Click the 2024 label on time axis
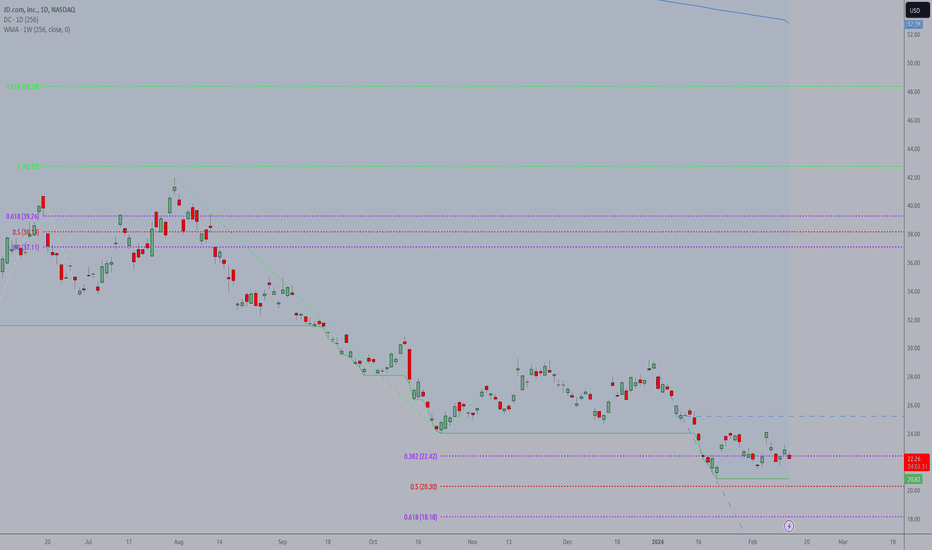932x550 pixels. click(x=657, y=542)
